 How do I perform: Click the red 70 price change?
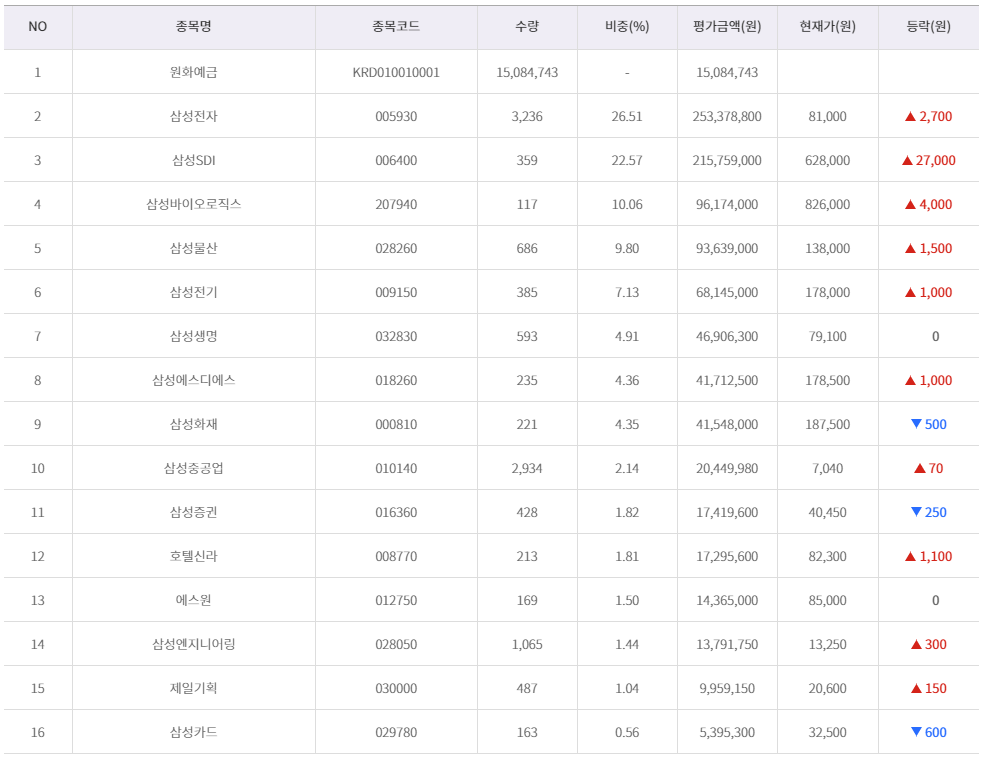[x=929, y=467]
